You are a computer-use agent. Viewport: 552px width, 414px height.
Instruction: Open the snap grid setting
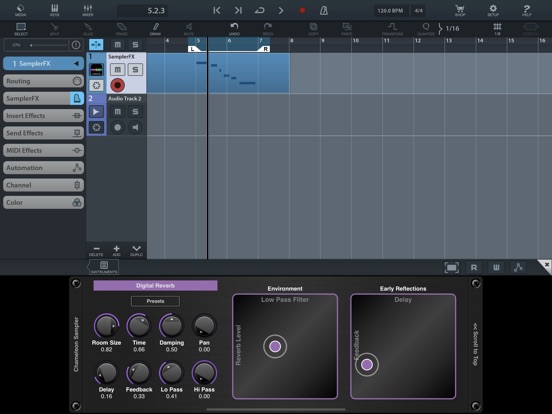[x=497, y=29]
